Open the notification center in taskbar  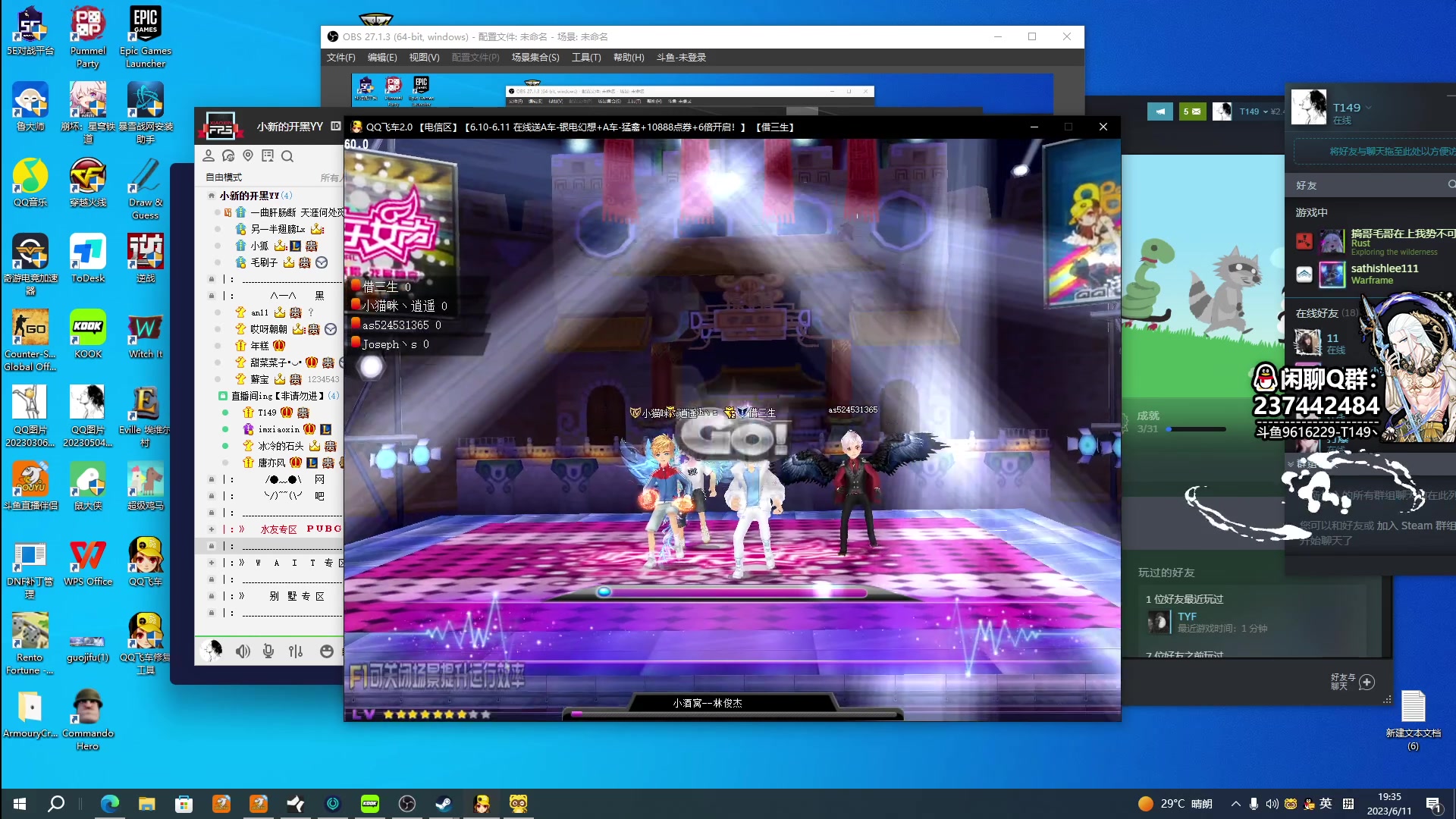click(x=1433, y=805)
